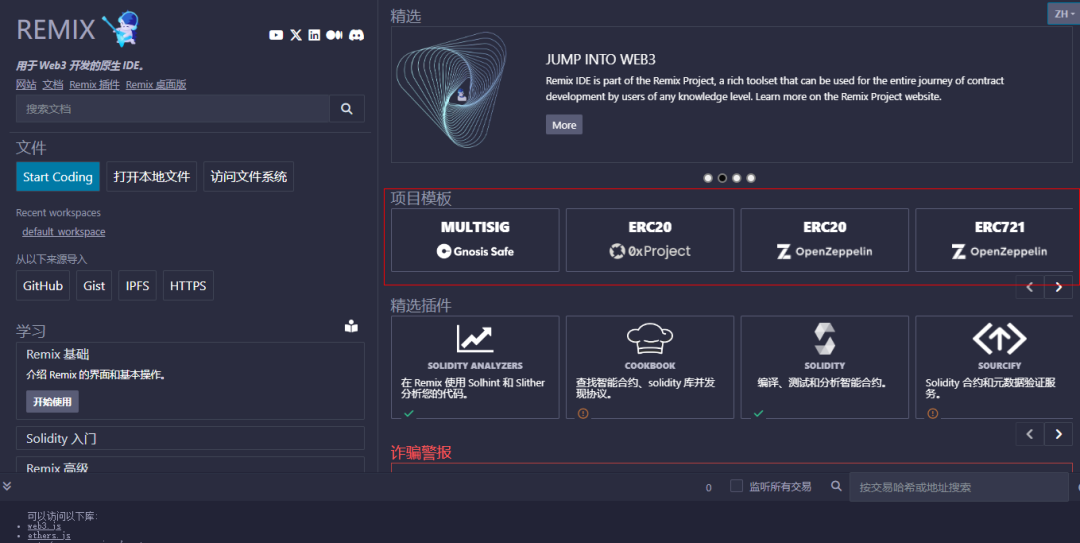Screen dimensions: 1080x543
Task: Show next project templates with right arrow
Action: click(1059, 287)
